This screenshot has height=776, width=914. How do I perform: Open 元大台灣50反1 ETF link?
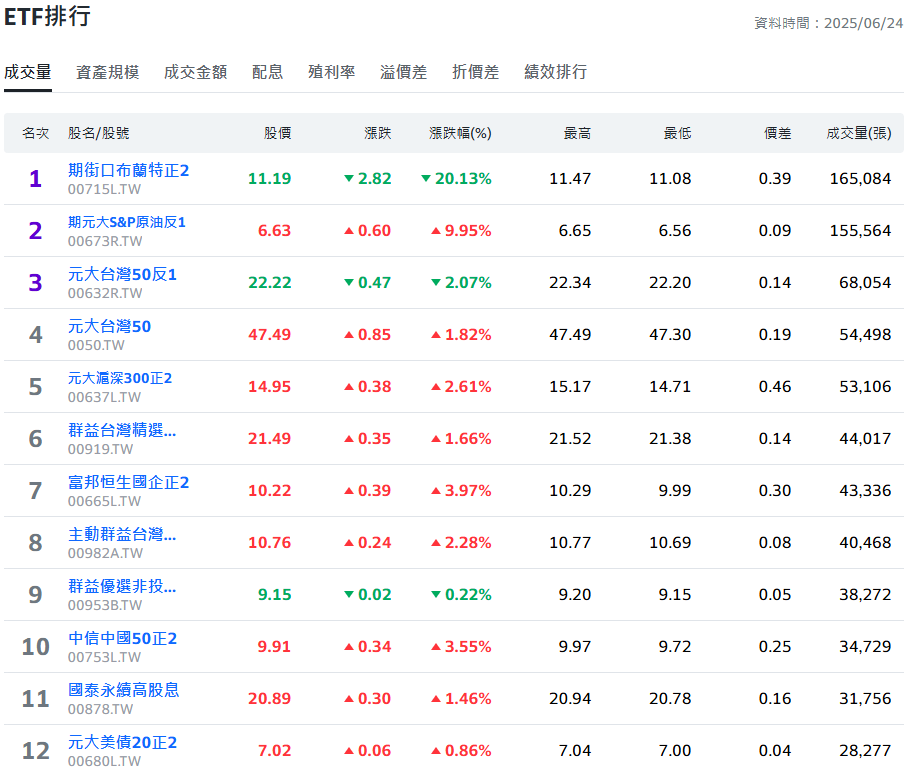click(x=122, y=274)
